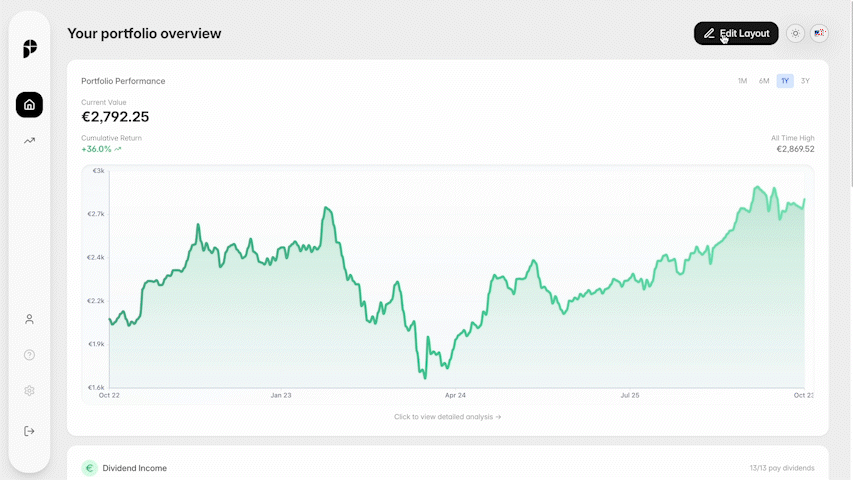Click the 'Click to view detailed analysis' link
Viewport: 854px width, 480px height.
447,417
